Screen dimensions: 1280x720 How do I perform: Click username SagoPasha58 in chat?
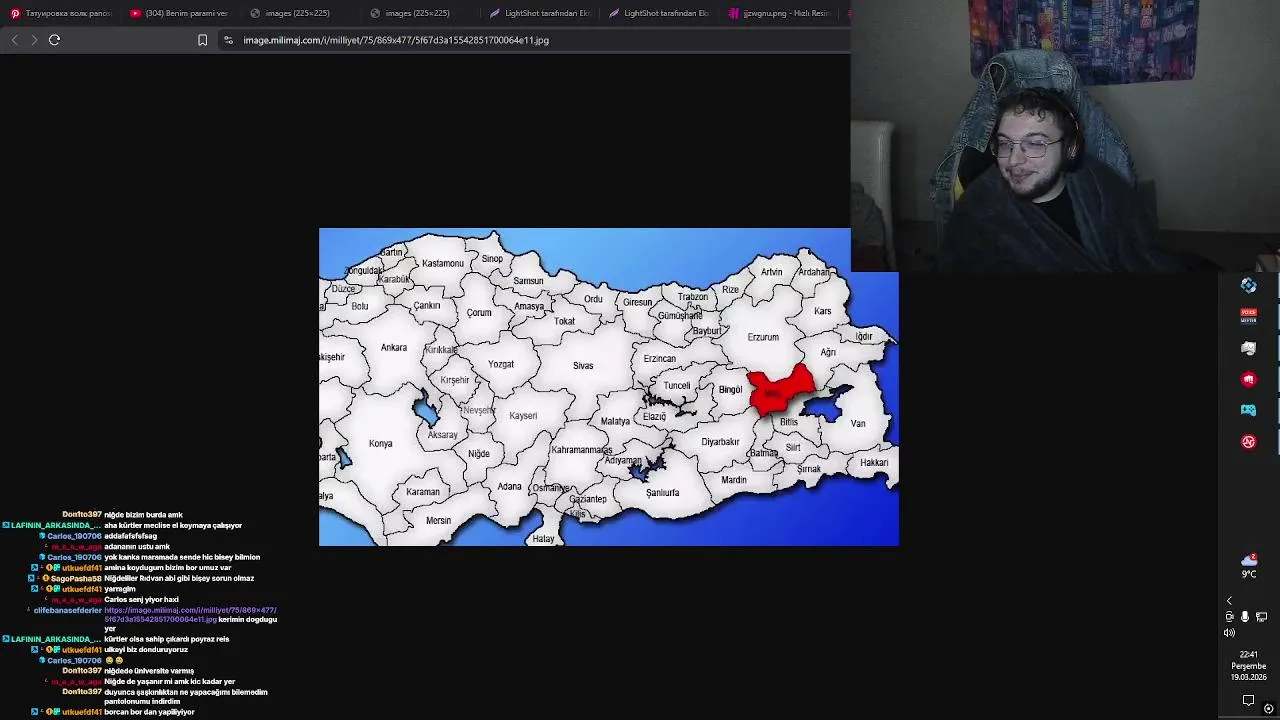[x=76, y=578]
